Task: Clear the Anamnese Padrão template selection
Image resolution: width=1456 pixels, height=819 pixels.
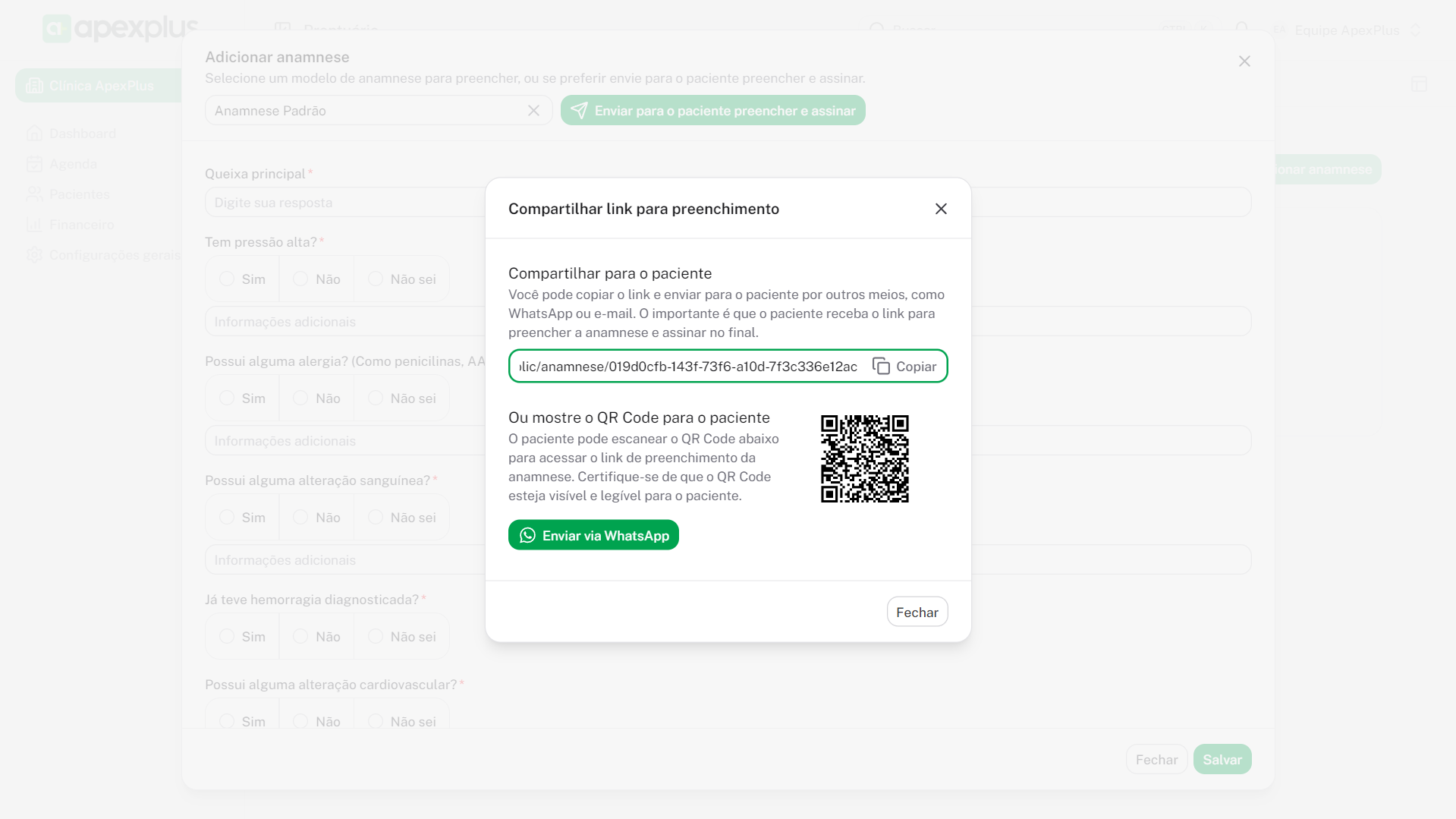Action: (533, 111)
